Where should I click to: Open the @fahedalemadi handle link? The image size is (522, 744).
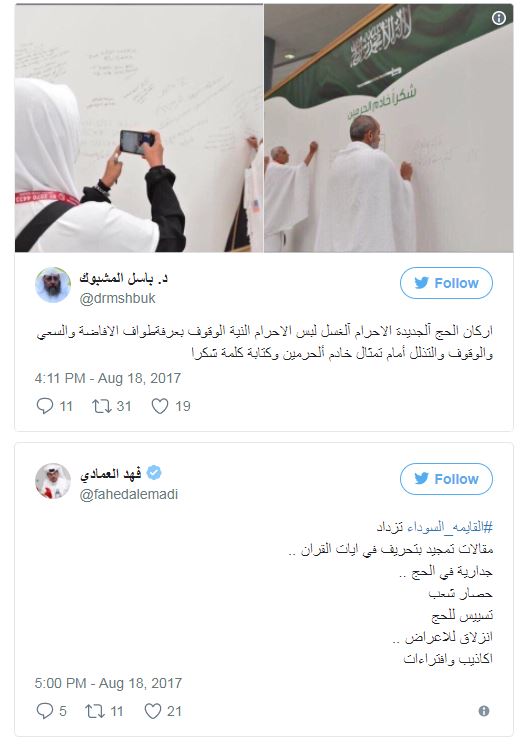(x=129, y=494)
